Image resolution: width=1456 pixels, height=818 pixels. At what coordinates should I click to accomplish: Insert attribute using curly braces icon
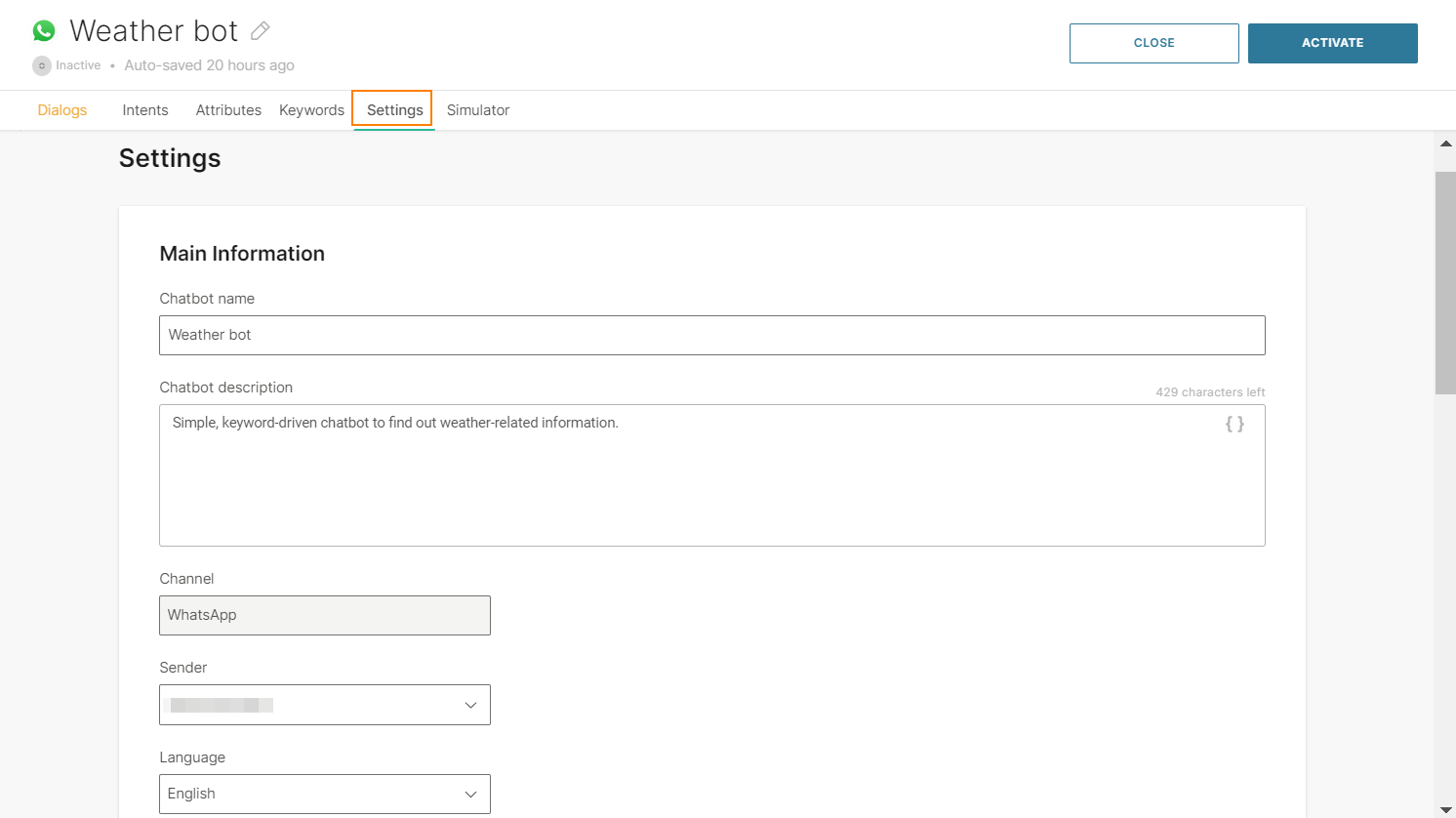(1234, 424)
